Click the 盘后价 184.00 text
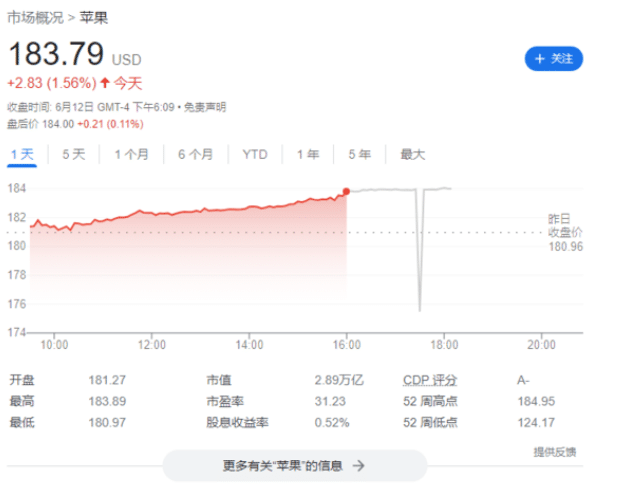620x484 pixels. coord(41,124)
